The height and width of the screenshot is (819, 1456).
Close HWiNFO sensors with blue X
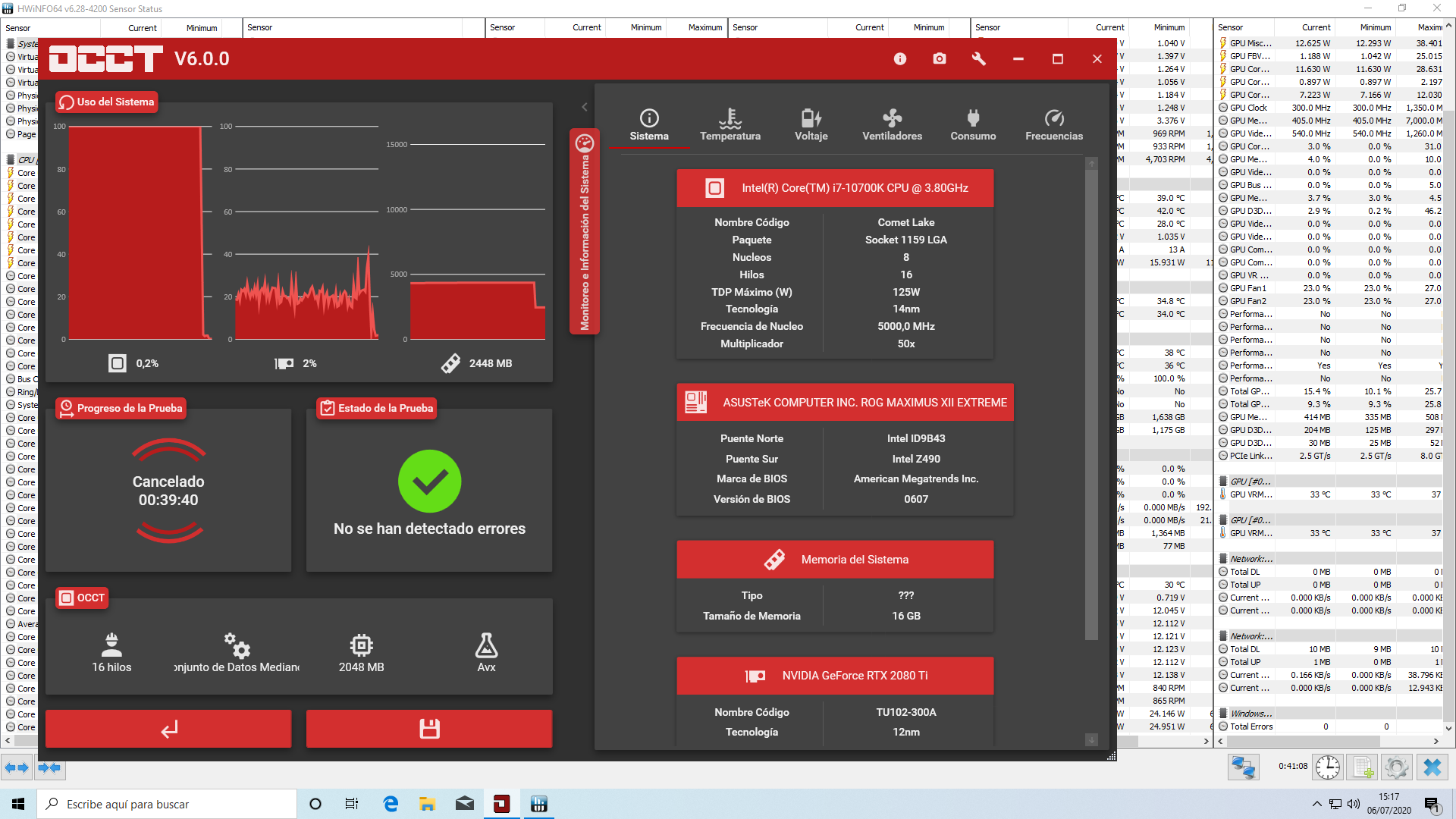tap(1432, 767)
